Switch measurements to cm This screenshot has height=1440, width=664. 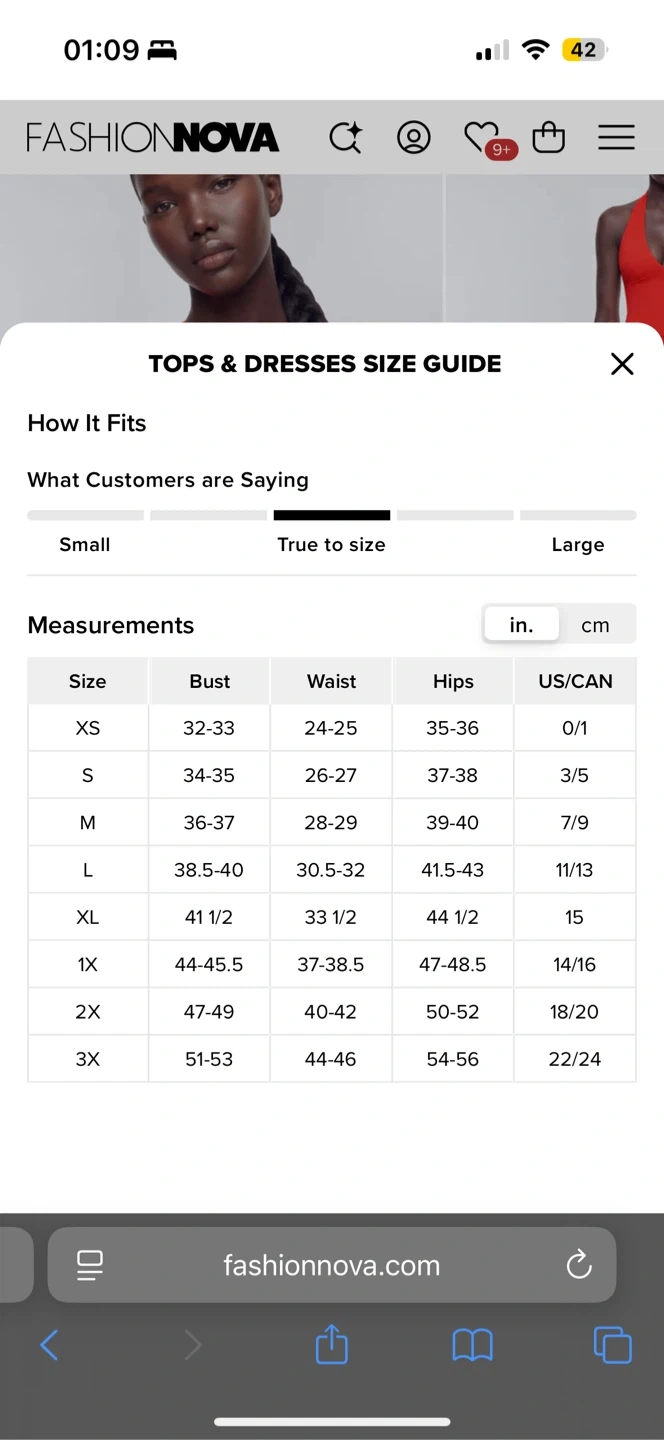[x=595, y=625]
